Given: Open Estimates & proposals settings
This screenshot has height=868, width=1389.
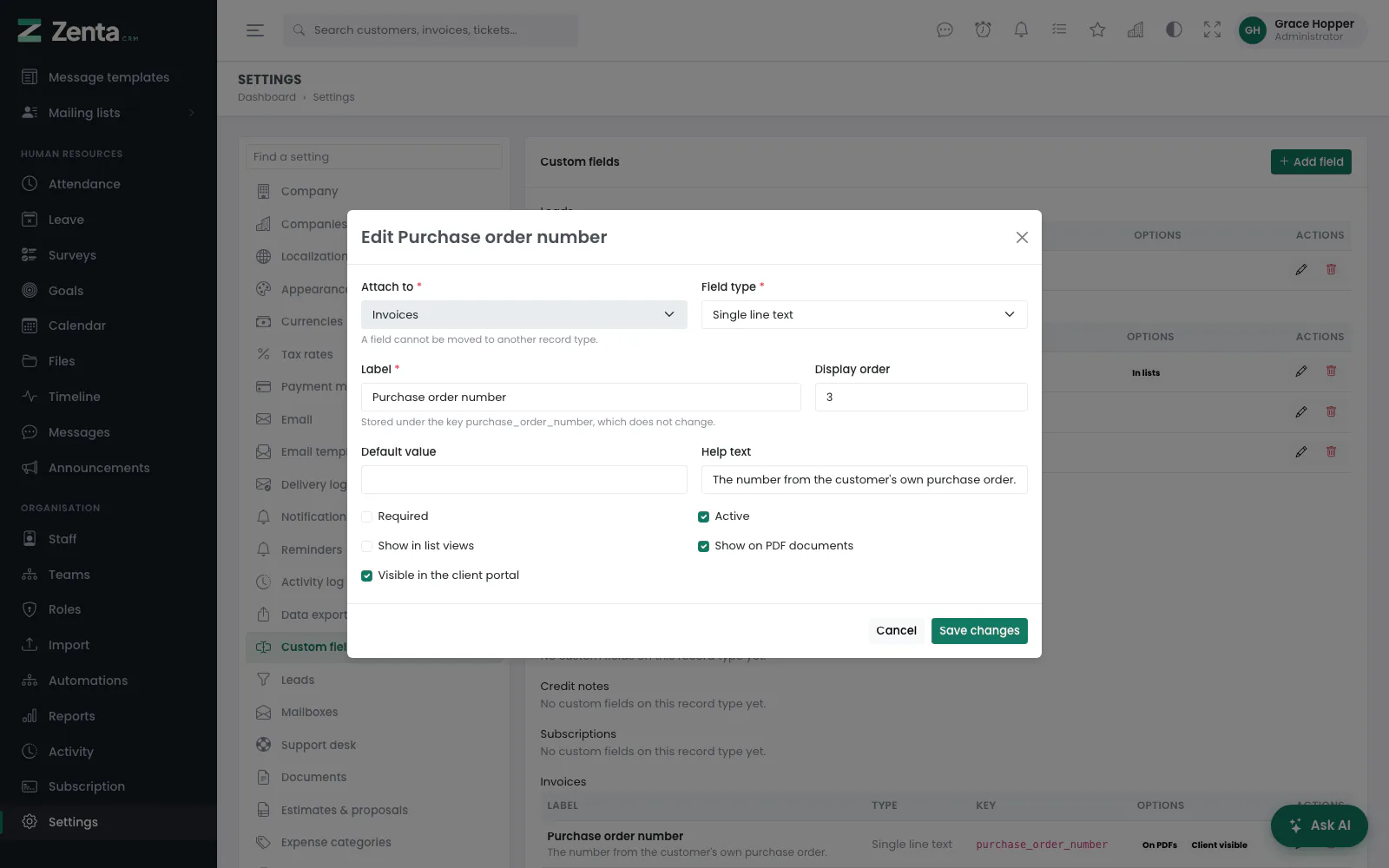Looking at the screenshot, I should click(x=344, y=810).
